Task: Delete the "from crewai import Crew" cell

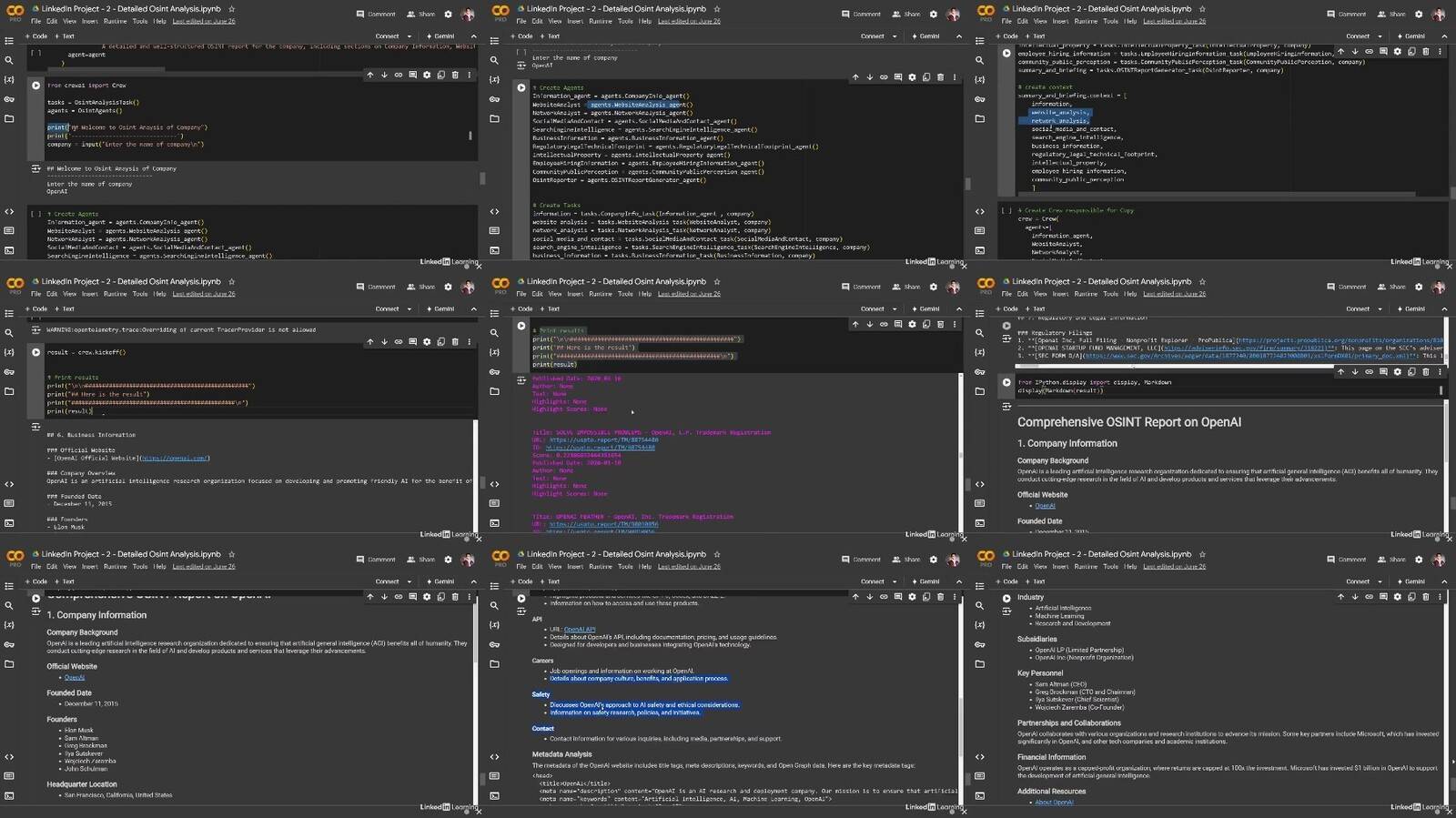Action: [455, 75]
